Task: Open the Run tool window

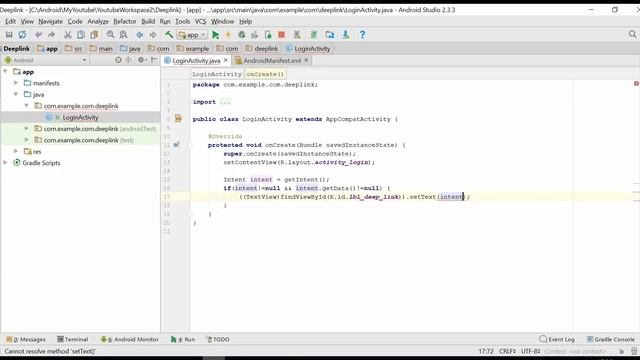Action: point(183,339)
